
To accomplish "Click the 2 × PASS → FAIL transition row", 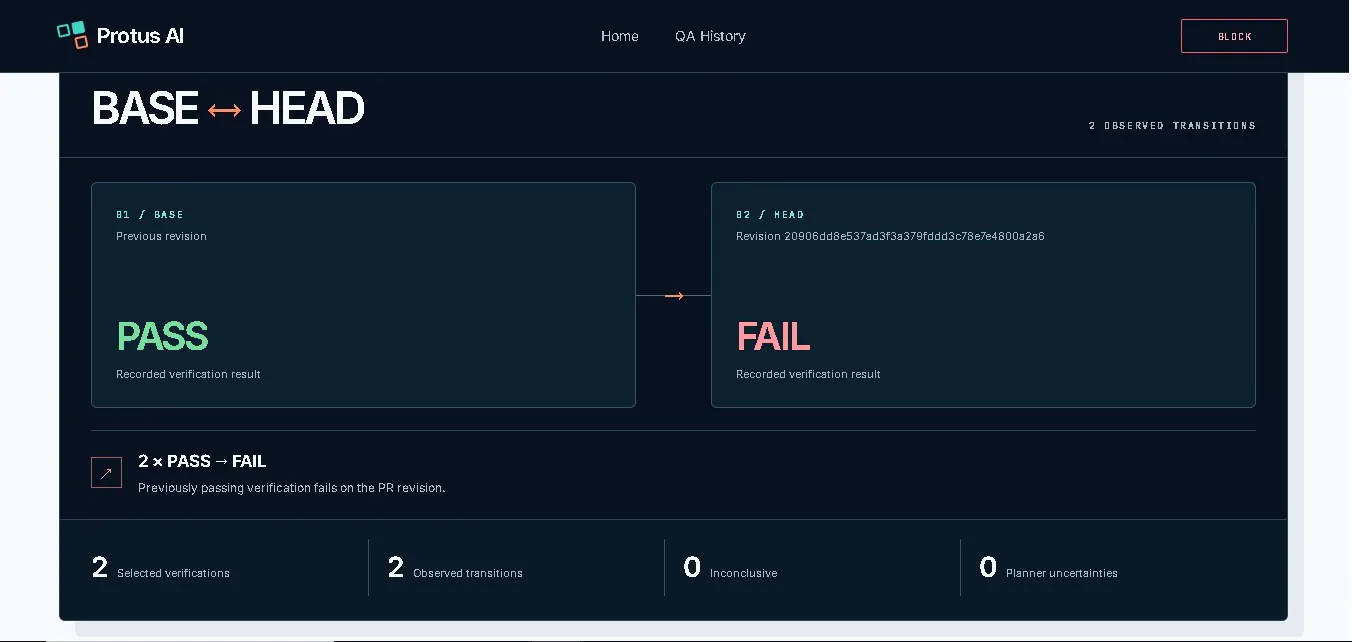I will 673,474.
